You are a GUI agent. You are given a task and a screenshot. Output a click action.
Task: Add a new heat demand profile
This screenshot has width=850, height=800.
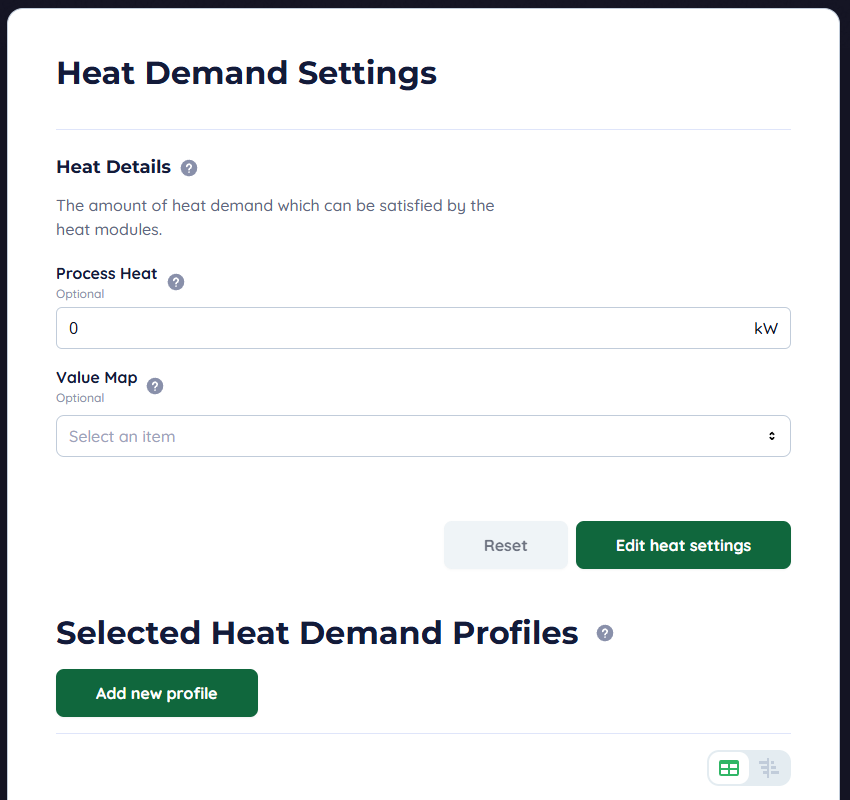(157, 693)
